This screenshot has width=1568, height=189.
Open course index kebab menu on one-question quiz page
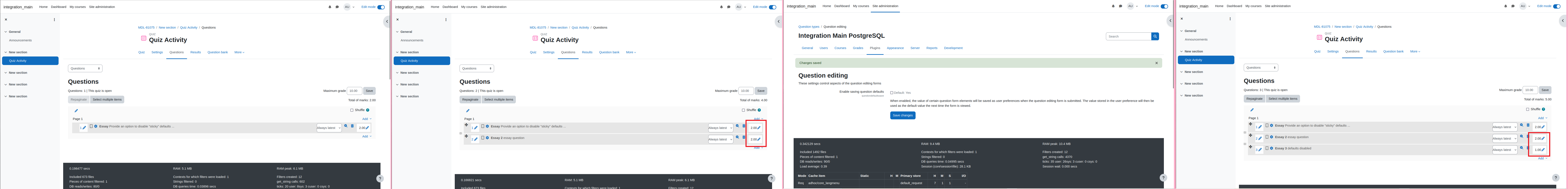54,19
